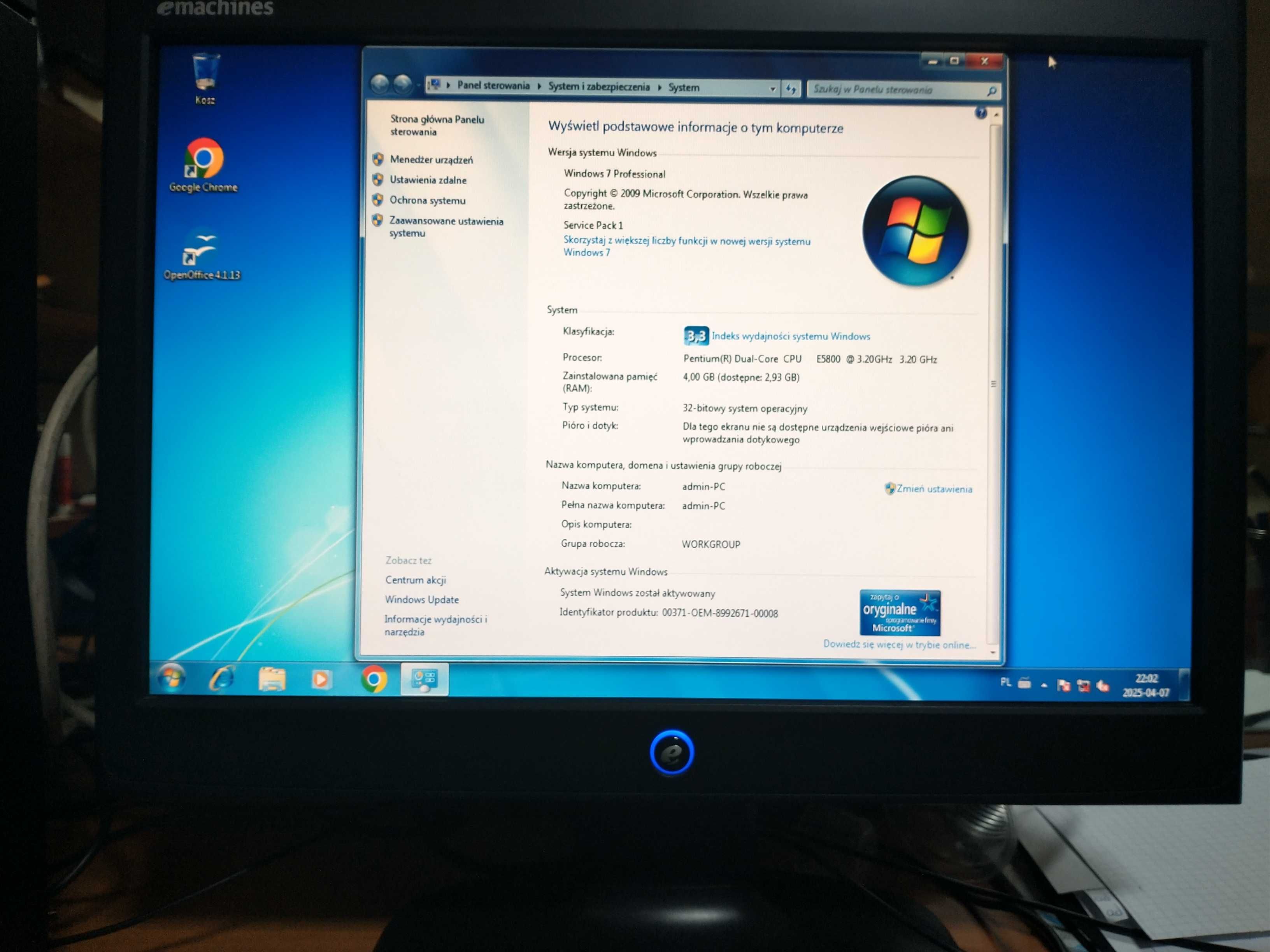The image size is (1270, 952).
Task: Select the Windows 7 Professional text
Action: (x=614, y=173)
